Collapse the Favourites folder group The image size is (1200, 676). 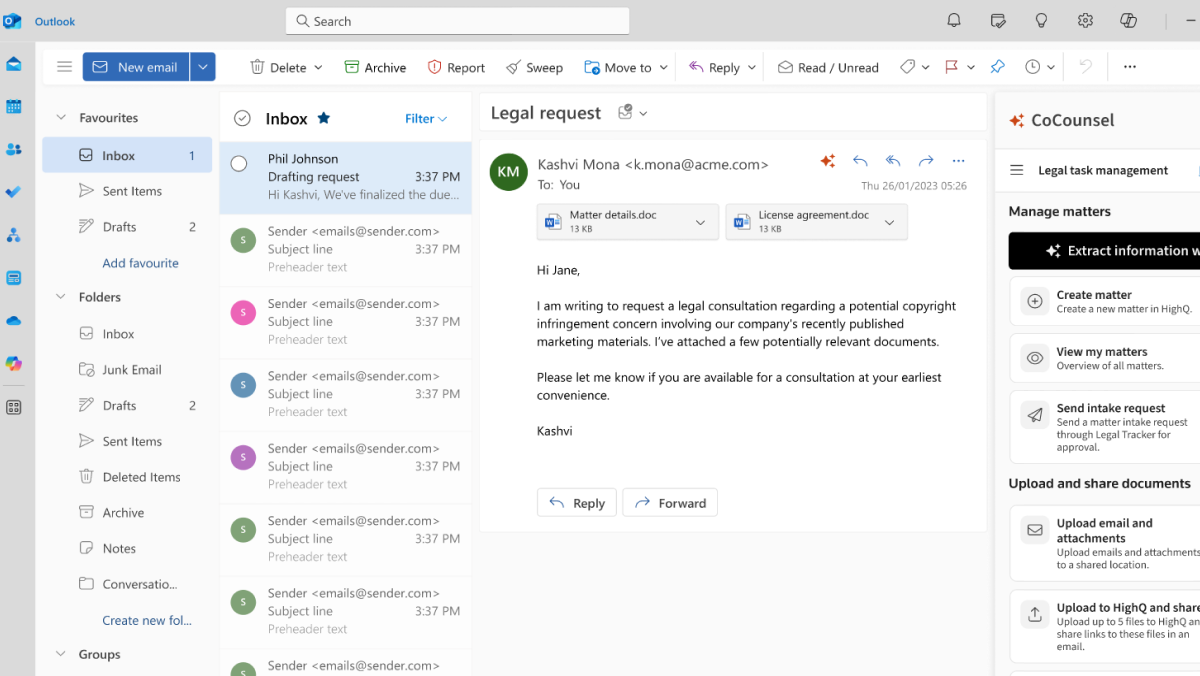[x=62, y=118]
